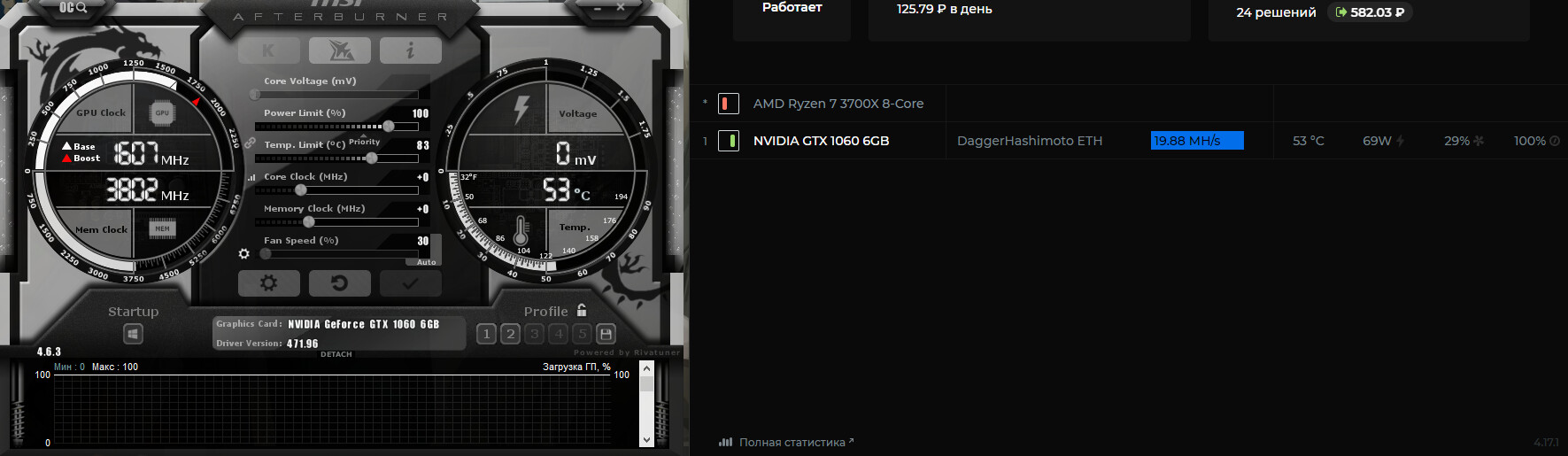The image size is (1568, 456).
Task: Adjust the Temp. Limit slider
Action: coord(336,158)
